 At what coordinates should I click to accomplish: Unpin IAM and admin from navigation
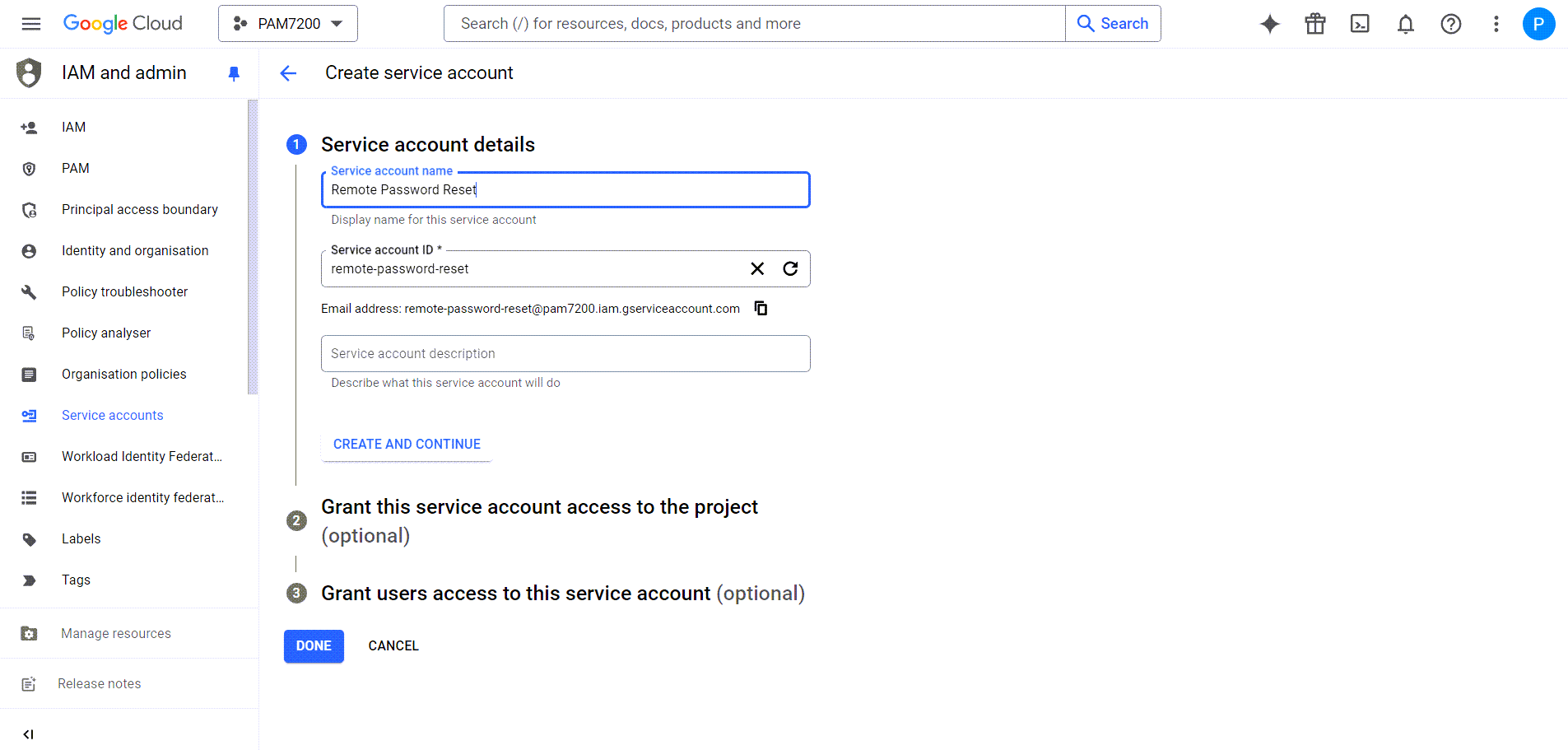click(234, 73)
